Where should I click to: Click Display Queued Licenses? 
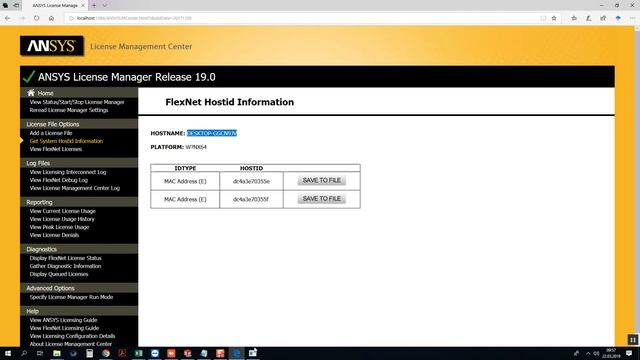(59, 274)
